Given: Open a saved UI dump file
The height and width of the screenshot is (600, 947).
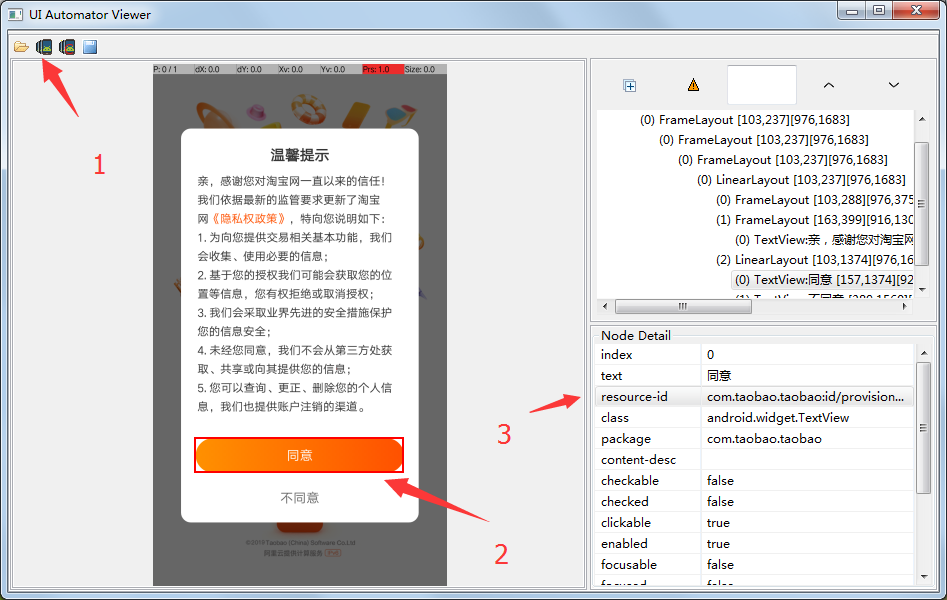Looking at the screenshot, I should [21, 47].
